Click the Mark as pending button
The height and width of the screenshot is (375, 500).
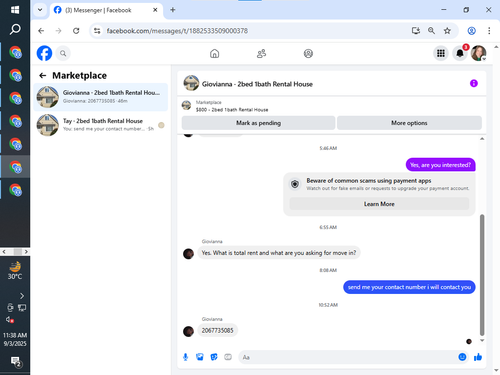(258, 123)
